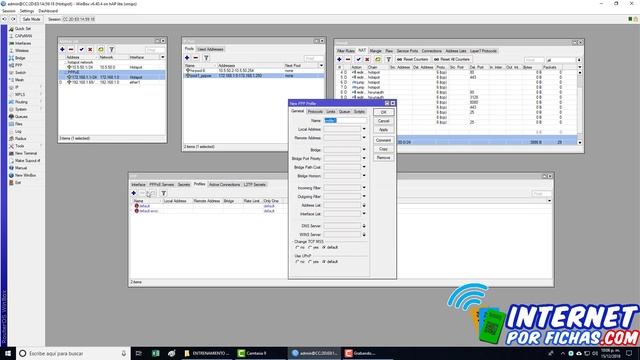Filter icon in IP Pool window
The width and height of the screenshot is (640, 360).
click(206, 58)
